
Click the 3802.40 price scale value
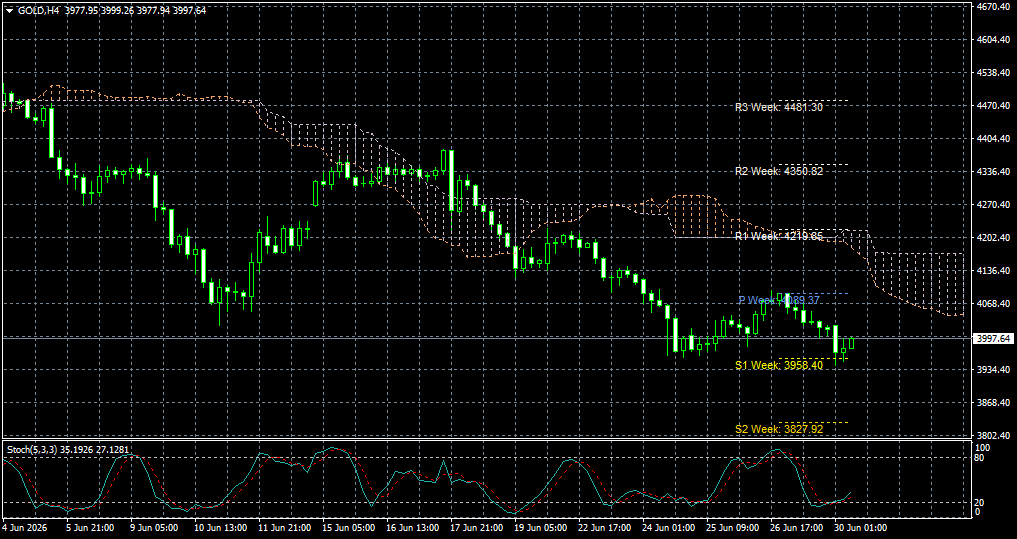click(x=993, y=436)
